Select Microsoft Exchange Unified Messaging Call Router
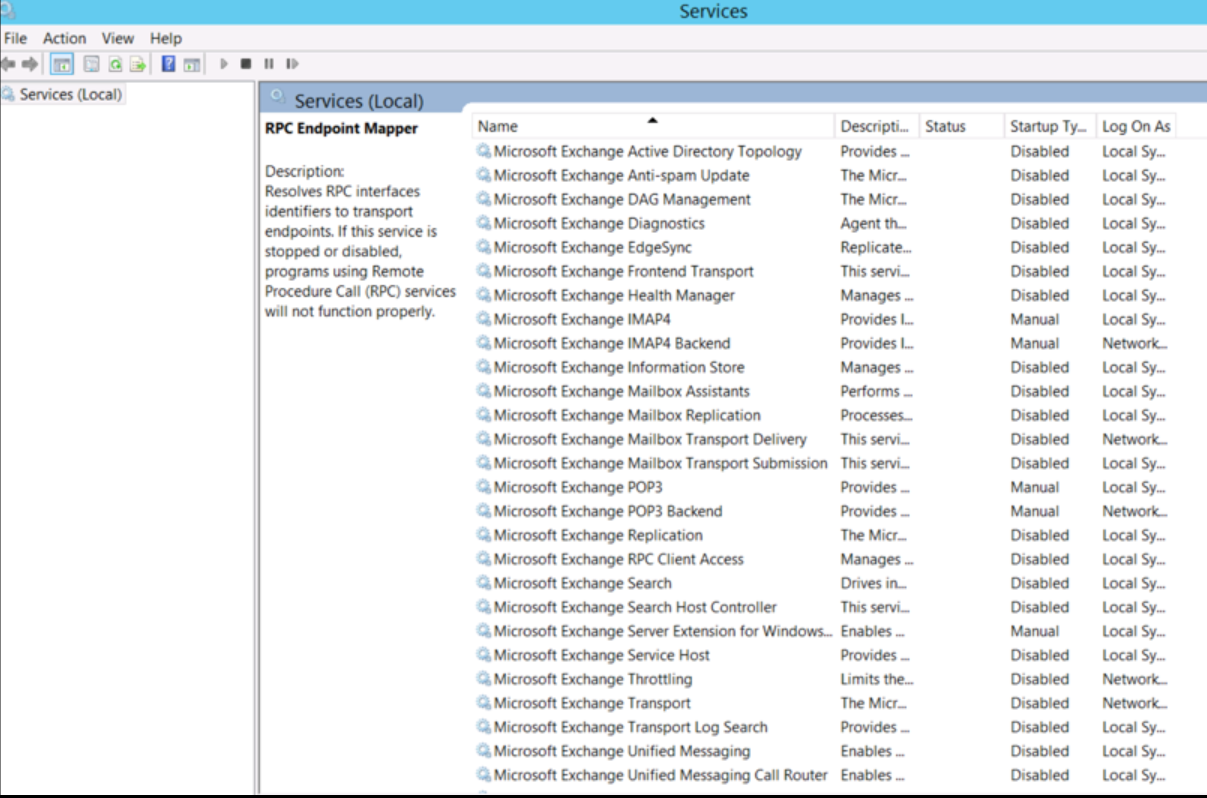The width and height of the screenshot is (1207, 798). point(661,776)
